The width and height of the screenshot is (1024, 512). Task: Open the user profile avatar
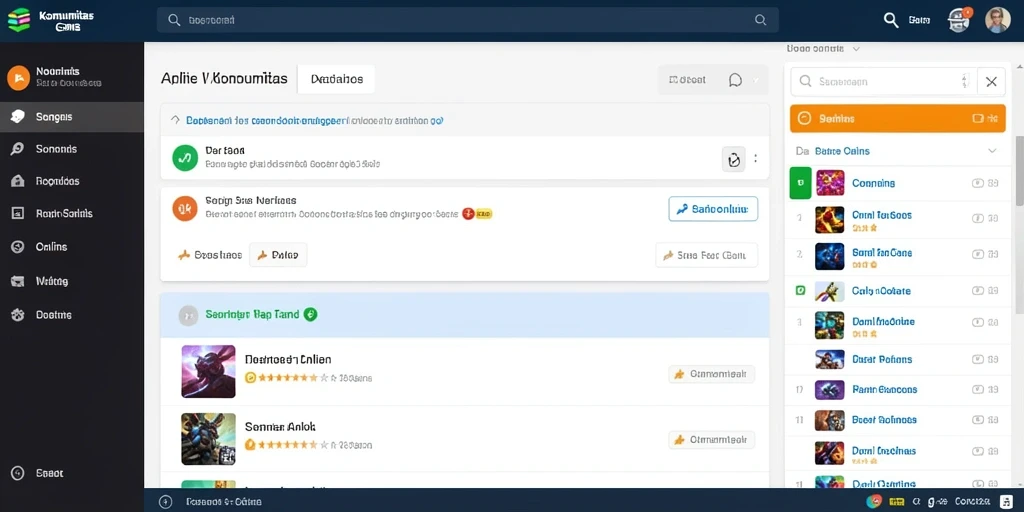(x=997, y=20)
